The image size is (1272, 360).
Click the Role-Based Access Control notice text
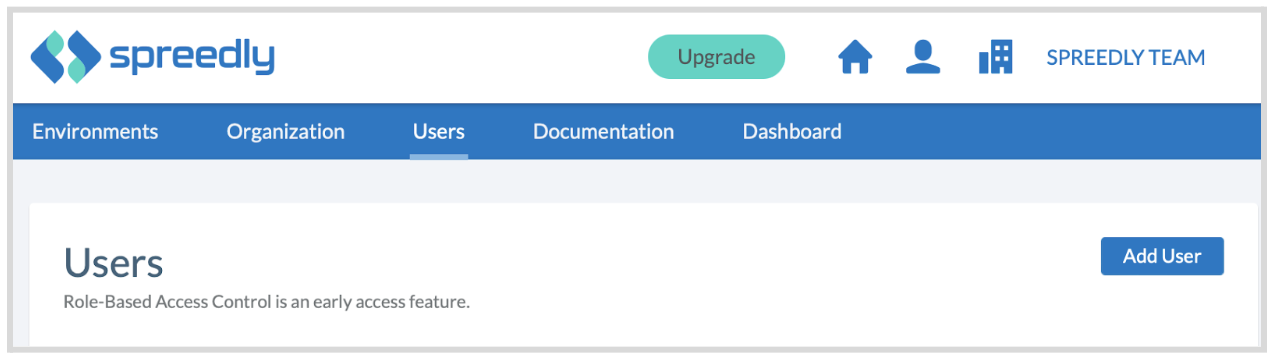(266, 301)
